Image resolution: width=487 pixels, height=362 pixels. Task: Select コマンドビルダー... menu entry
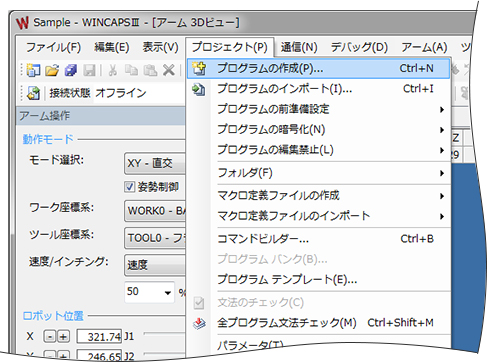click(318, 239)
